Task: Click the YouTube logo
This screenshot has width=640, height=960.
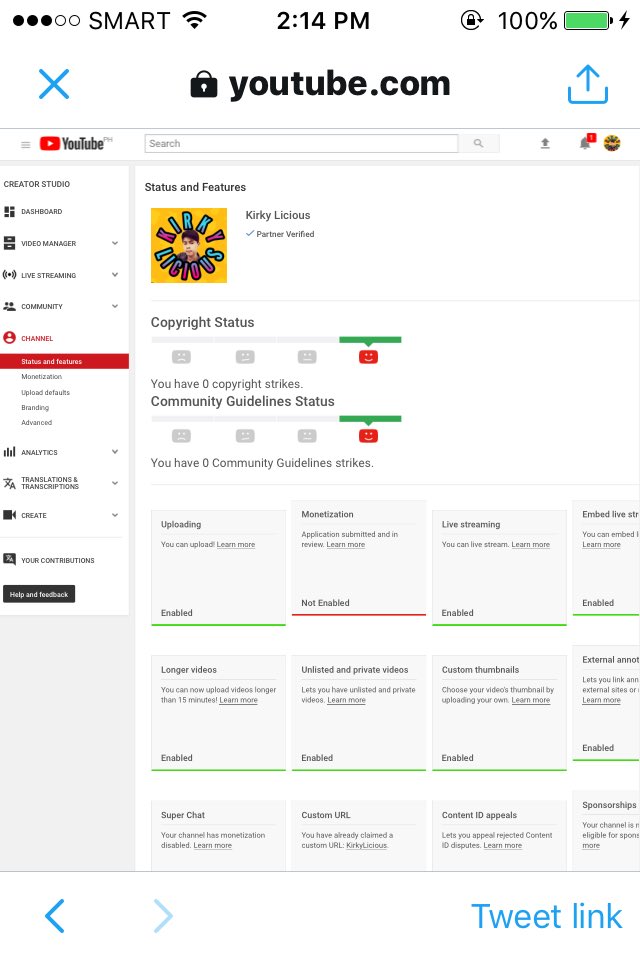Action: (76, 143)
